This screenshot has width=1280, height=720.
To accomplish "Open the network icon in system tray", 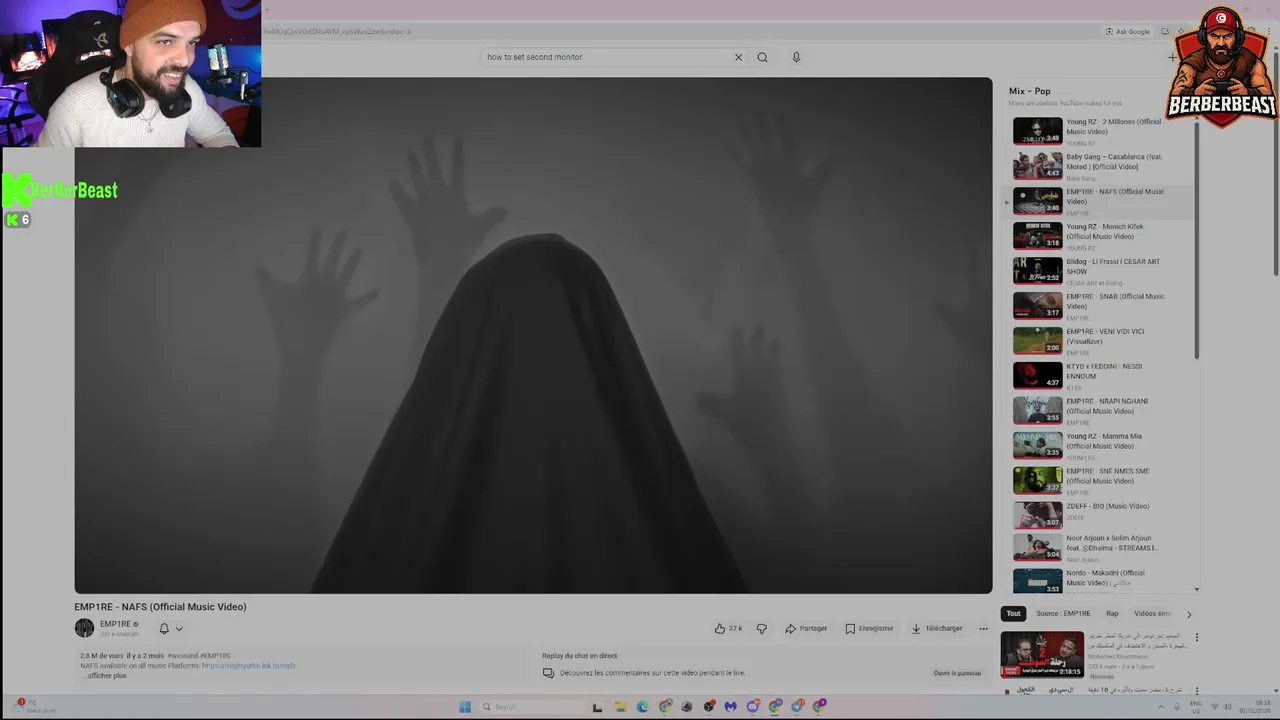I will (1213, 707).
